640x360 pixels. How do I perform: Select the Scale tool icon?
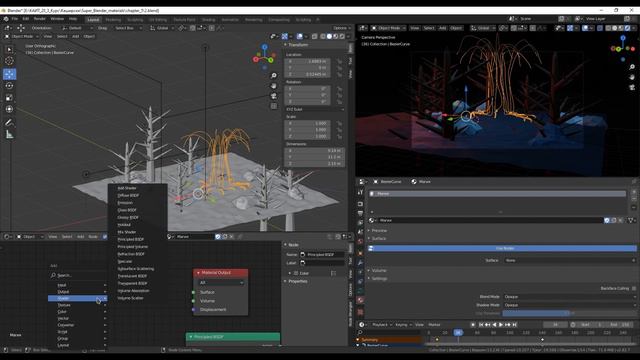(9, 98)
